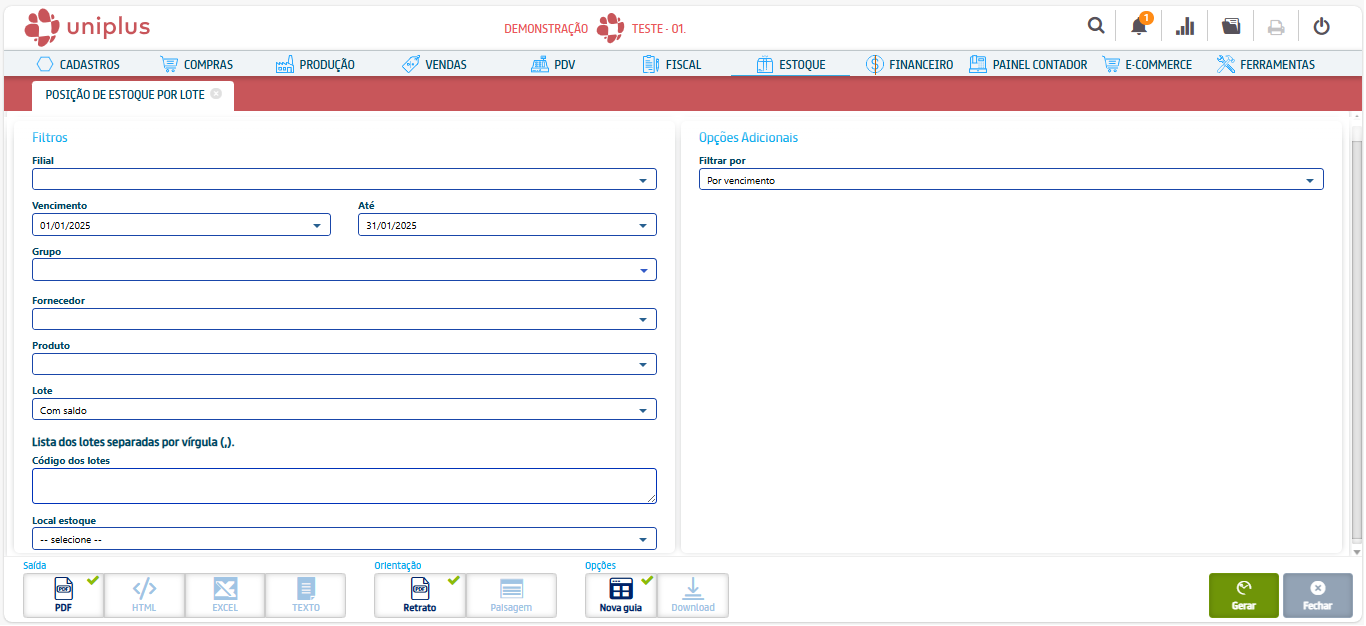Open the search magnifier icon
This screenshot has width=1366, height=626.
[1096, 26]
